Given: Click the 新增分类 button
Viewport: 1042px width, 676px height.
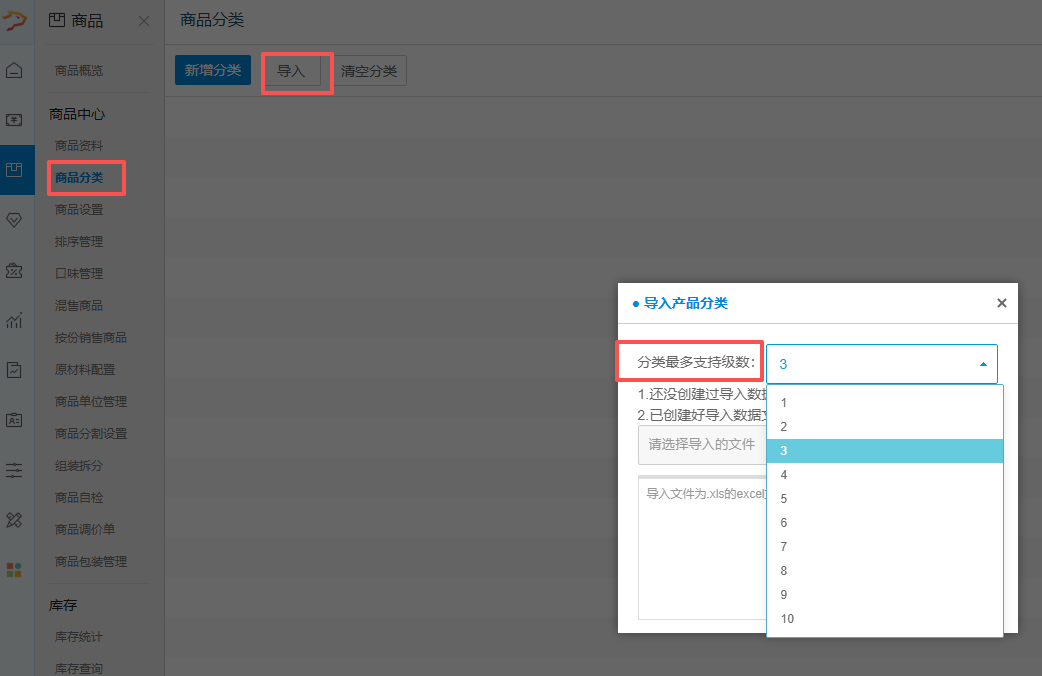Looking at the screenshot, I should point(213,70).
